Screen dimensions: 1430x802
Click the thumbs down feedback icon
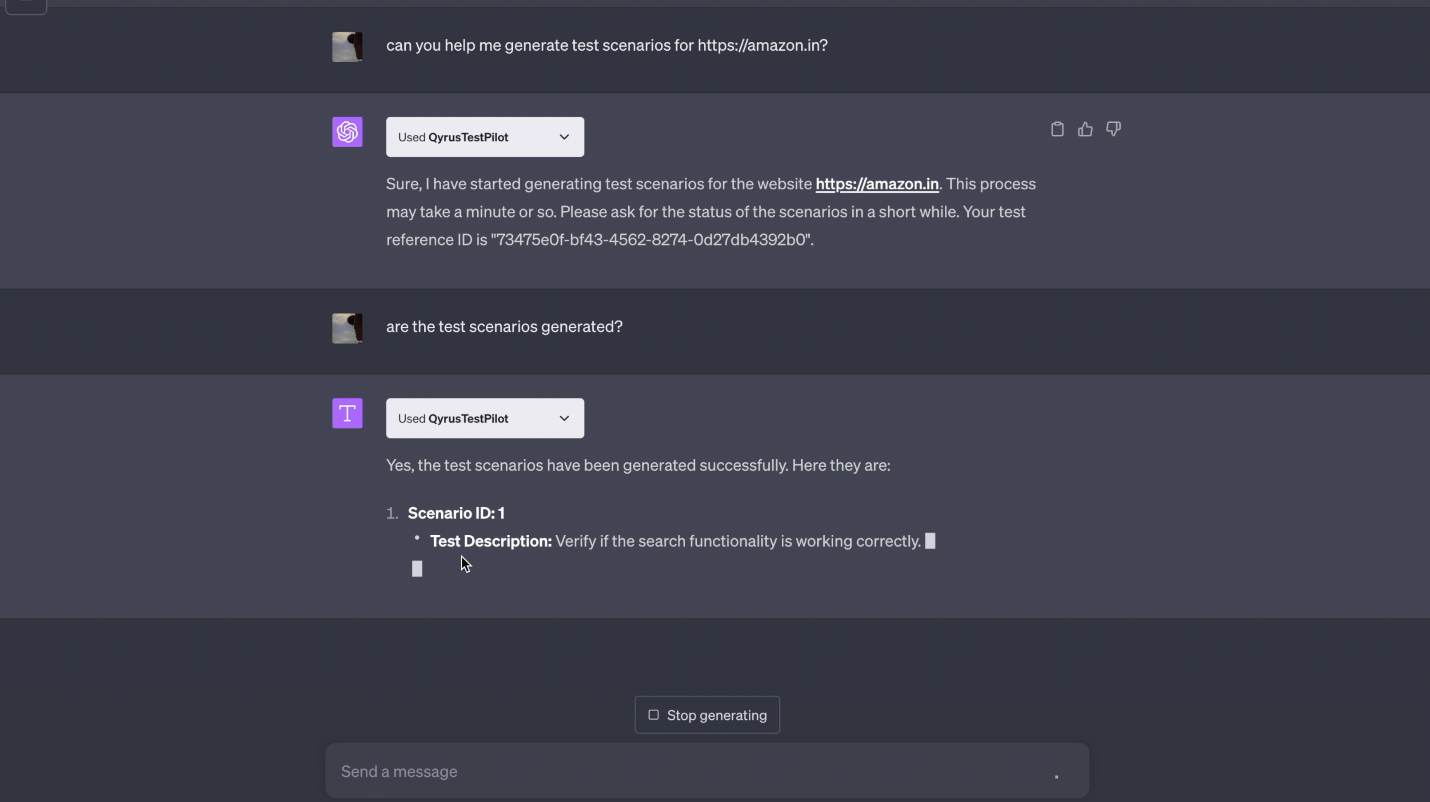1113,129
